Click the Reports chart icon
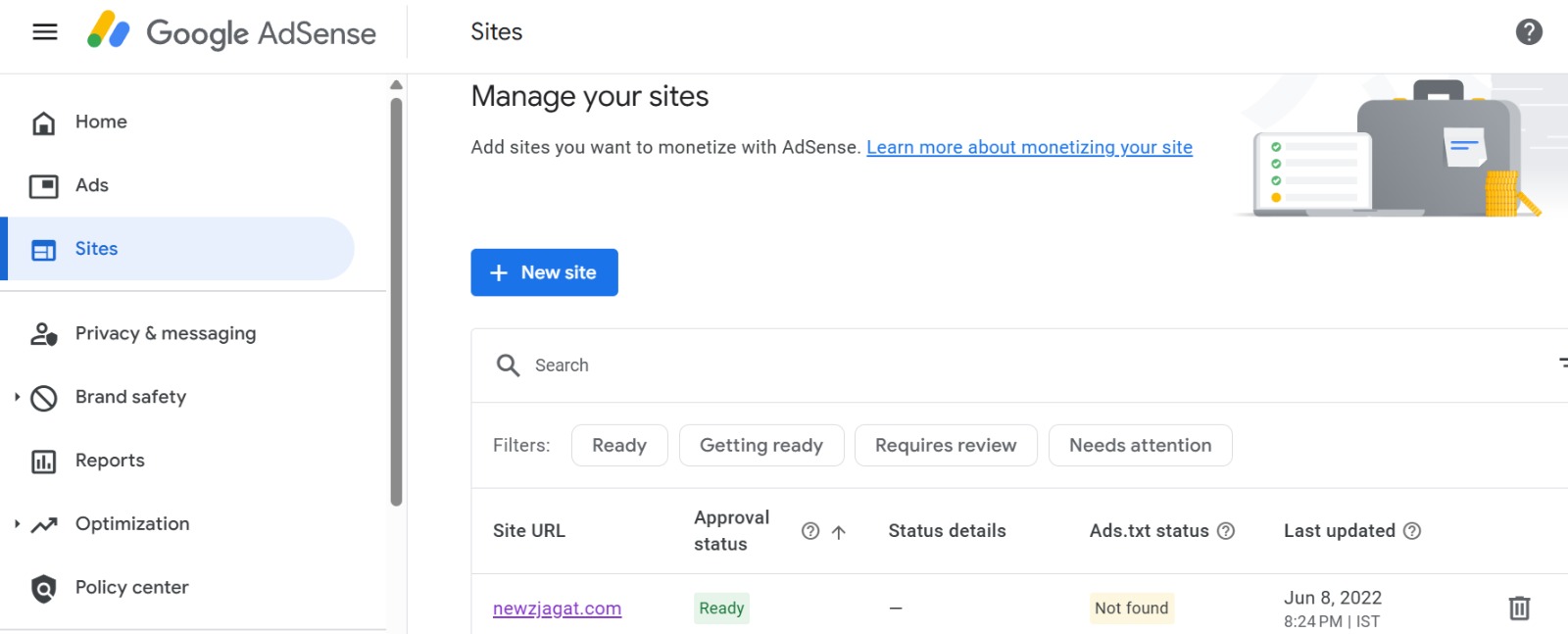Screen dimensions: 1568x634 click(x=43, y=462)
